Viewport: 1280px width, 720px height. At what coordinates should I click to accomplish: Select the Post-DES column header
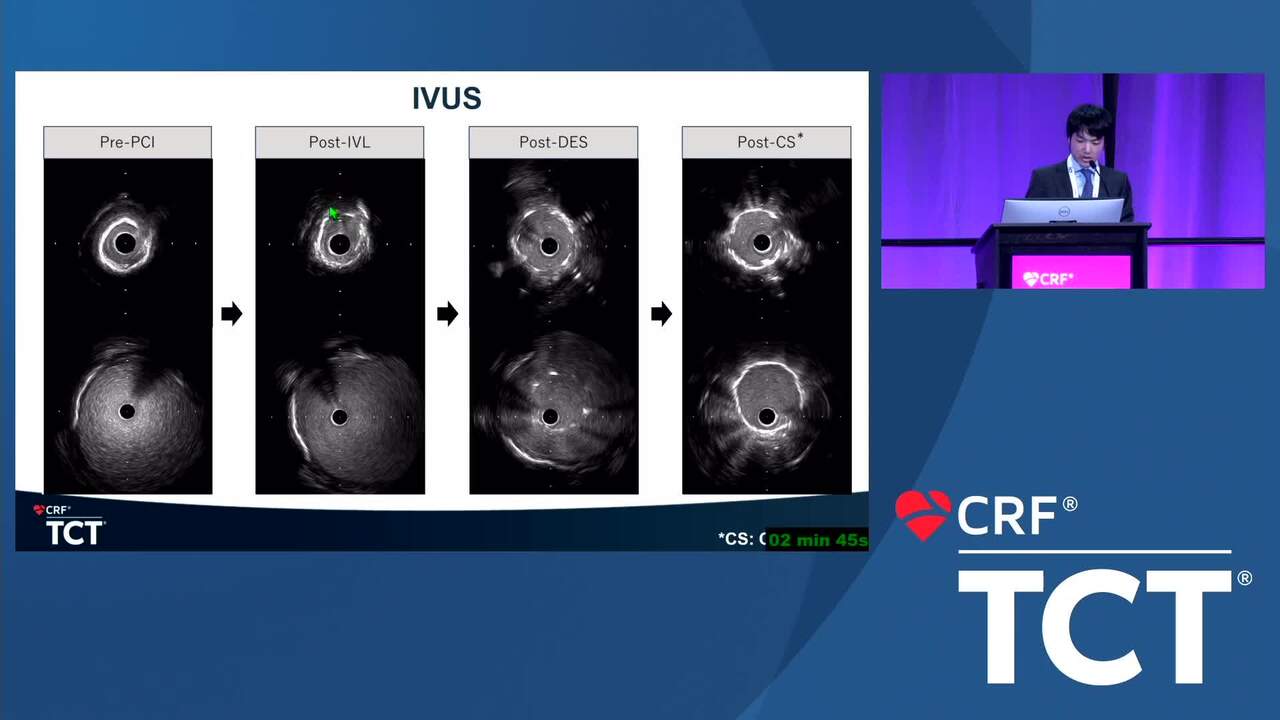coord(553,142)
